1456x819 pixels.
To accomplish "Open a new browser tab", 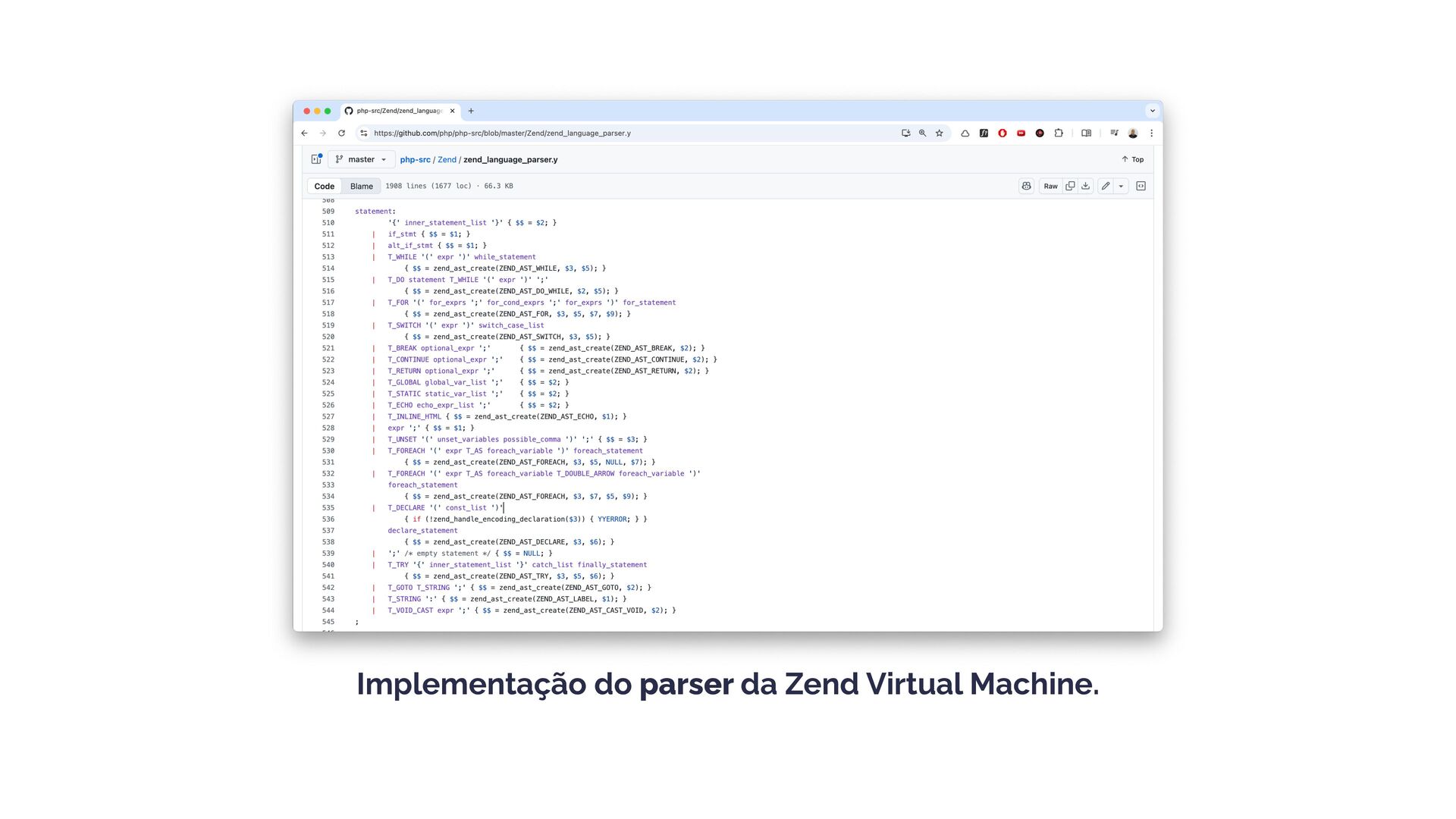I will tap(471, 111).
